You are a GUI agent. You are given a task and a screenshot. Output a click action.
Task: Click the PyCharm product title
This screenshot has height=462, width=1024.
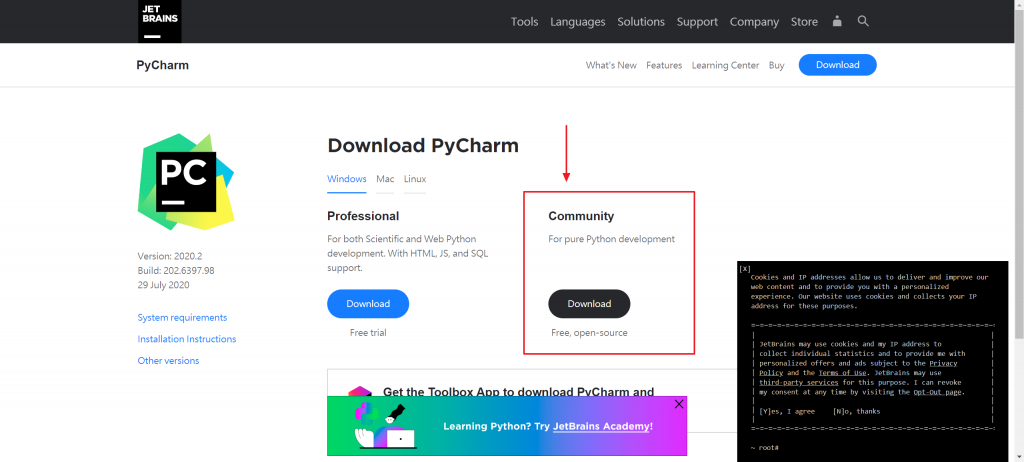click(x=163, y=65)
